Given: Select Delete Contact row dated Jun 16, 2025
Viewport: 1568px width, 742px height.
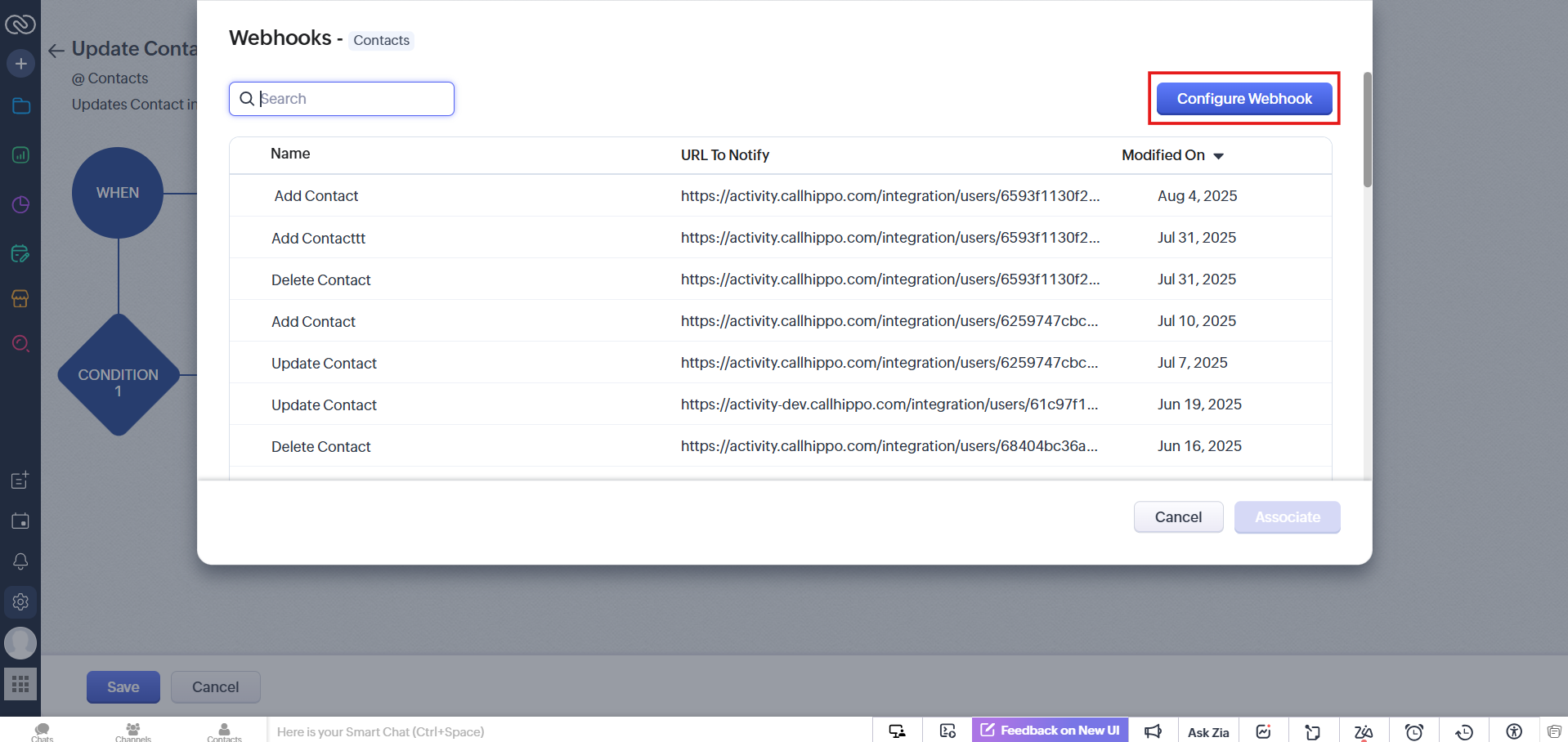Looking at the screenshot, I should click(x=781, y=446).
